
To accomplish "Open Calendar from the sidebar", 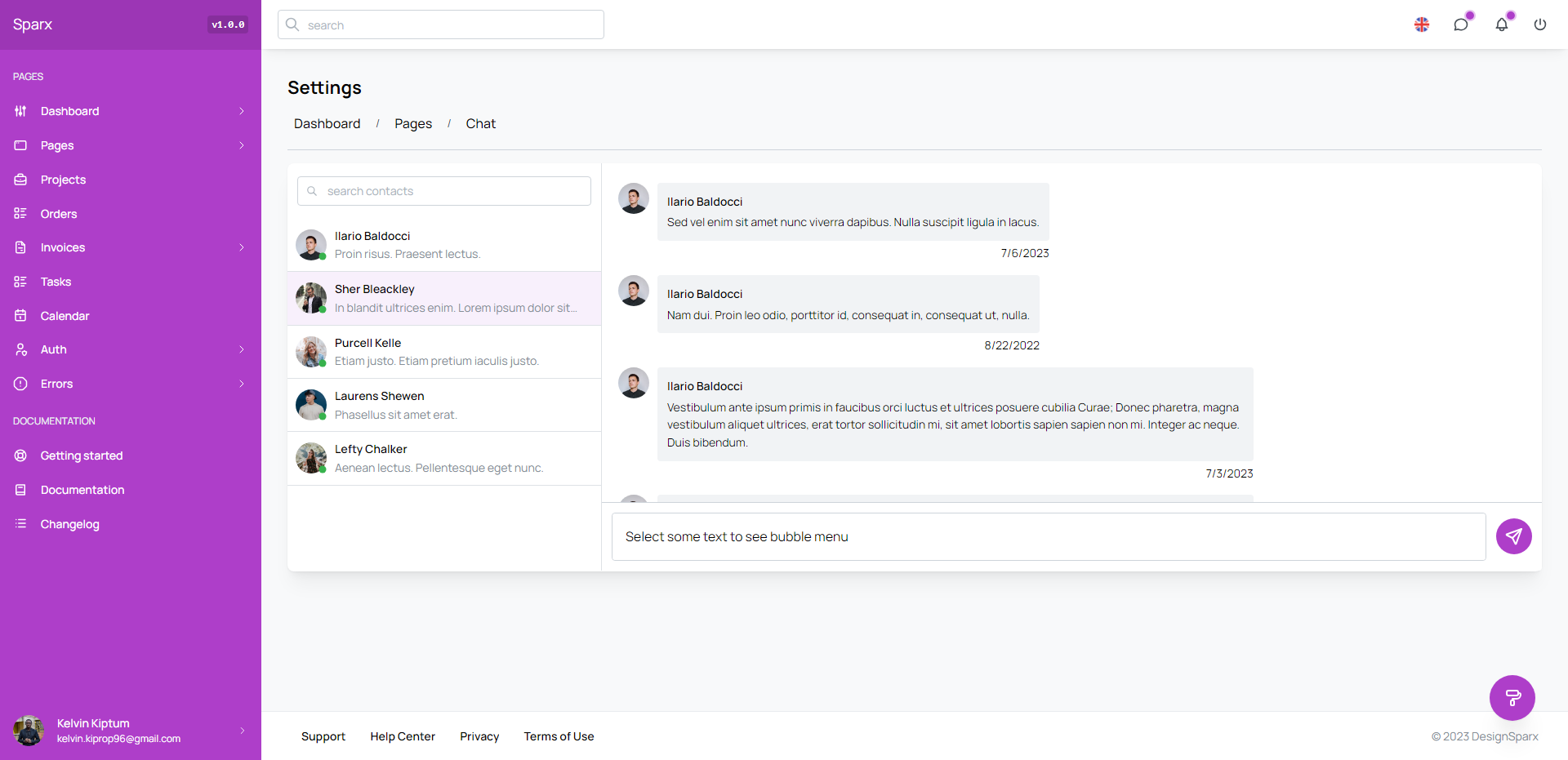I will pos(65,316).
